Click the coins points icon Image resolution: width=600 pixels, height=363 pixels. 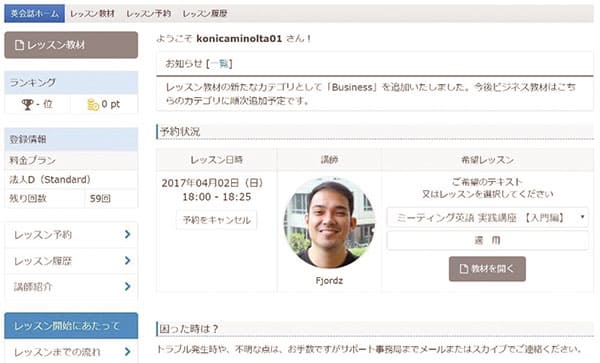coord(93,104)
